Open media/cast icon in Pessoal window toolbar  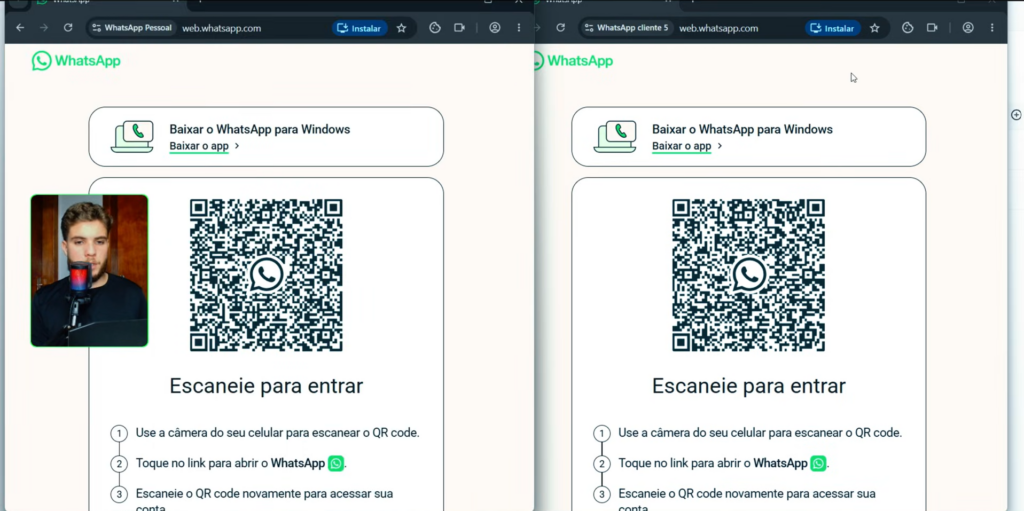[x=459, y=27]
